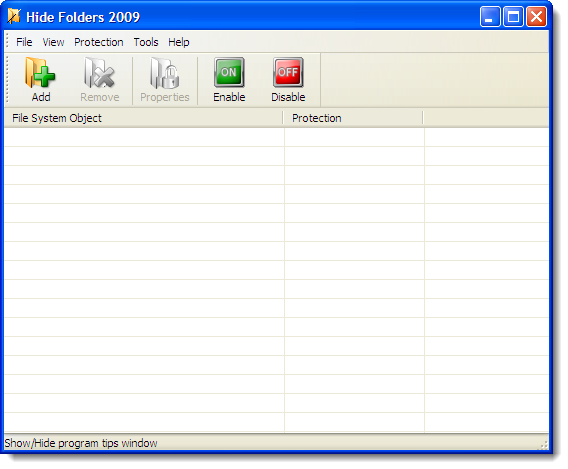Image resolution: width=568 pixels, height=469 pixels.
Task: Click the Add folder icon with green plus
Action: 40,73
